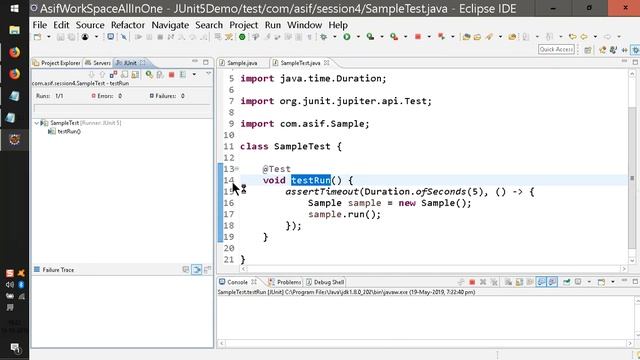Switch to the Project Explorer tab
The image size is (640, 360).
point(57,63)
